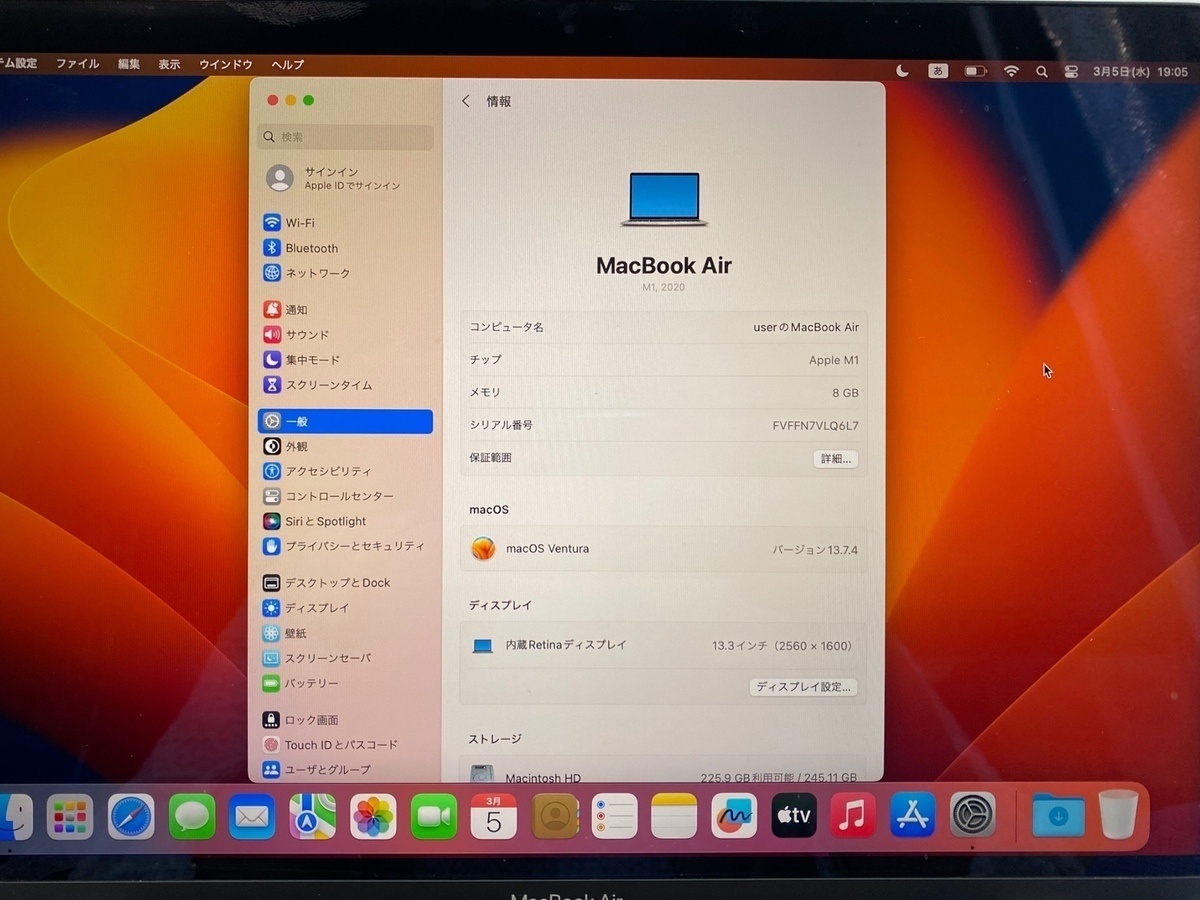The image size is (1200, 900).
Task: Open Messages from the Dock
Action: tap(192, 817)
